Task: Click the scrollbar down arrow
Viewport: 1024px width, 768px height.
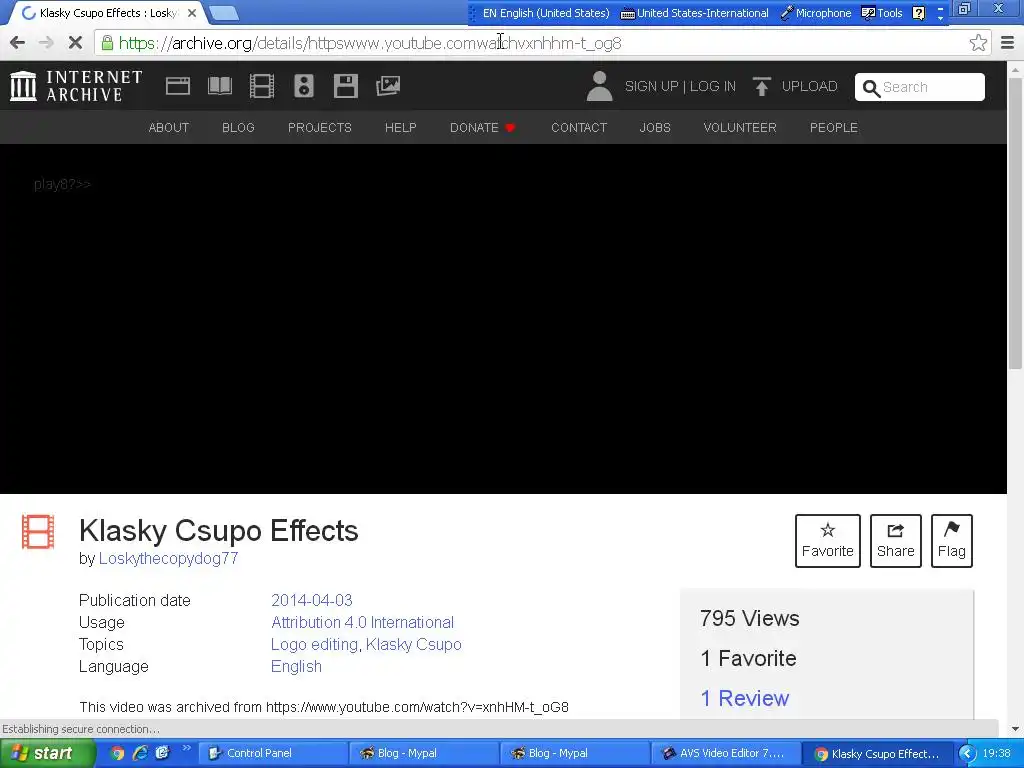Action: pyautogui.click(x=1016, y=729)
